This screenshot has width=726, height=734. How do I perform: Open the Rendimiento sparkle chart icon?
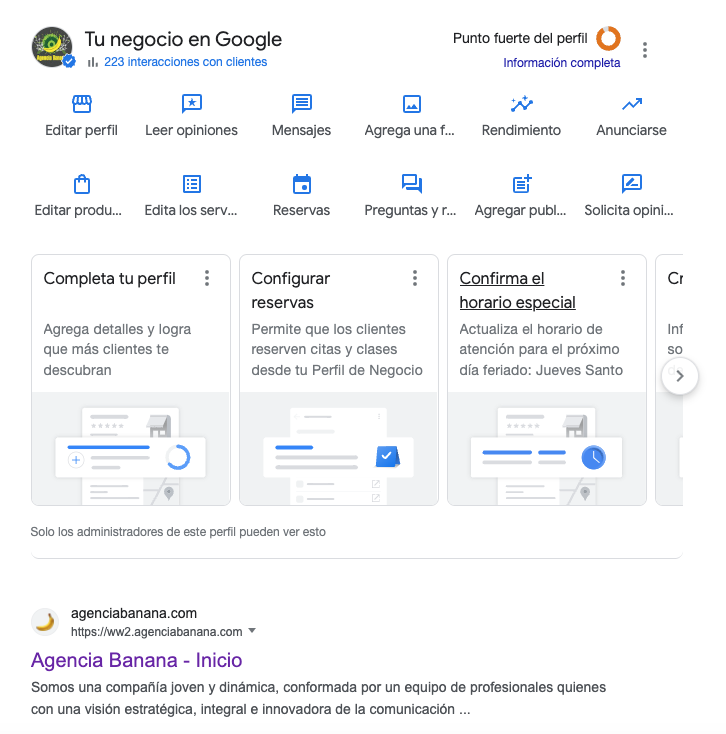[x=521, y=104]
